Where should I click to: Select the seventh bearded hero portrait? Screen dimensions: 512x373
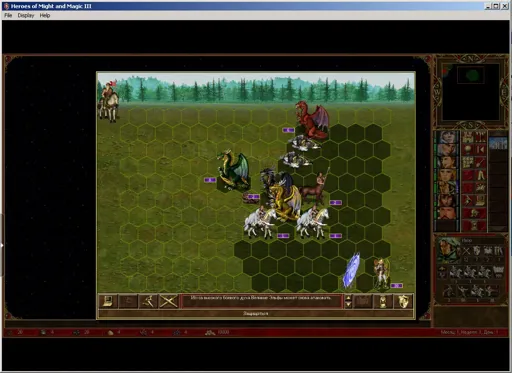tap(447, 213)
